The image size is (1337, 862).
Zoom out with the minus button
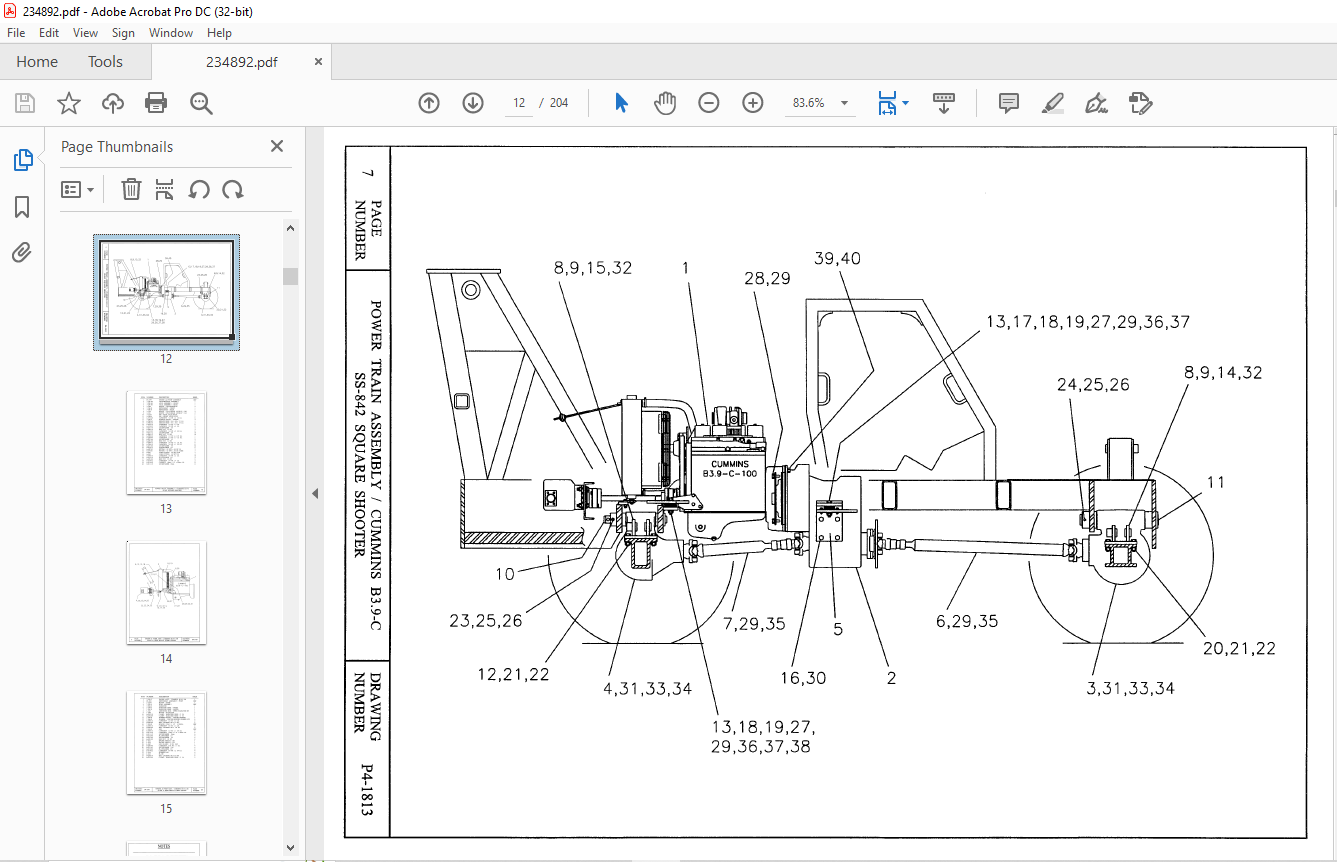click(x=709, y=103)
